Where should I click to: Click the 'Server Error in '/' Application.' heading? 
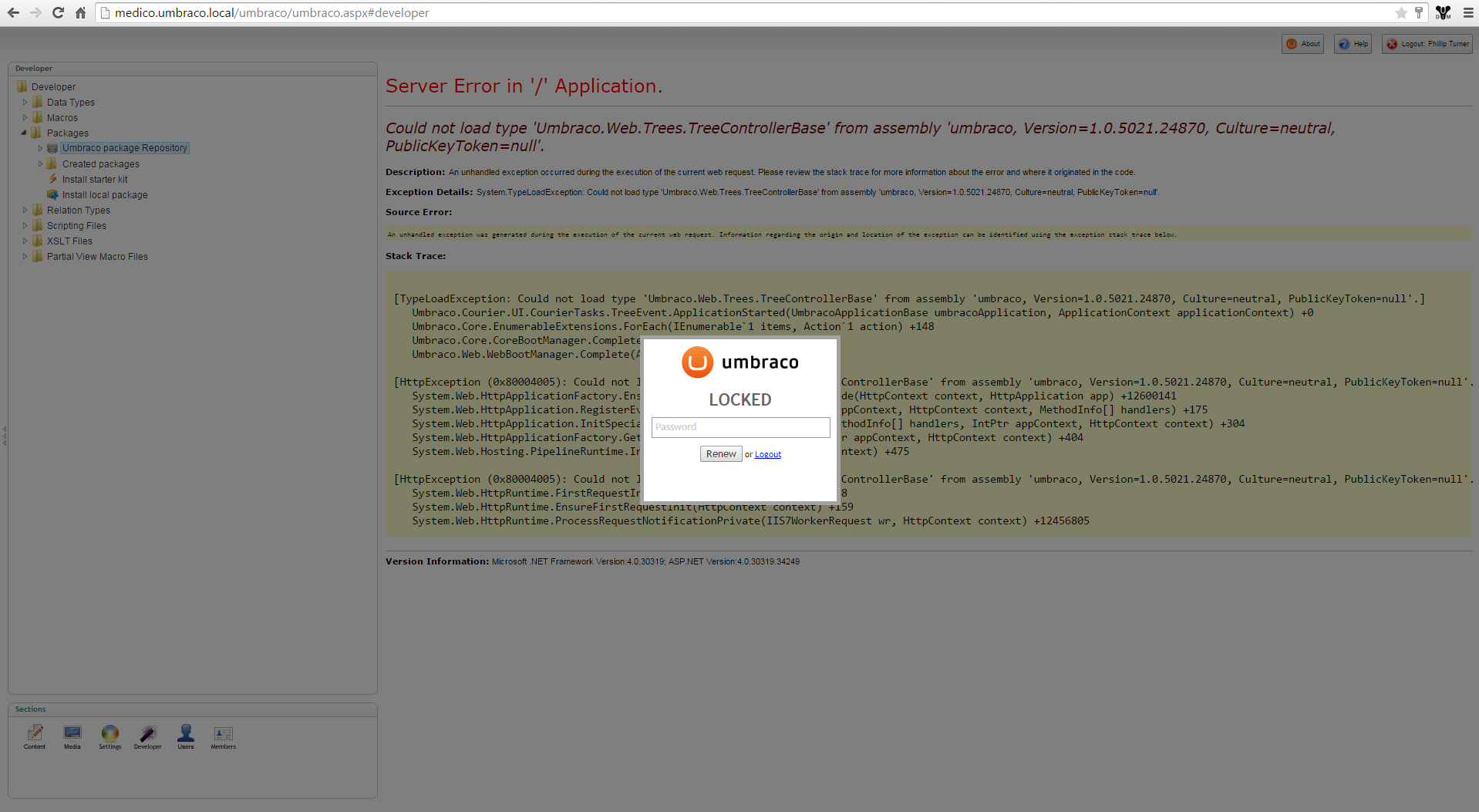pos(524,86)
